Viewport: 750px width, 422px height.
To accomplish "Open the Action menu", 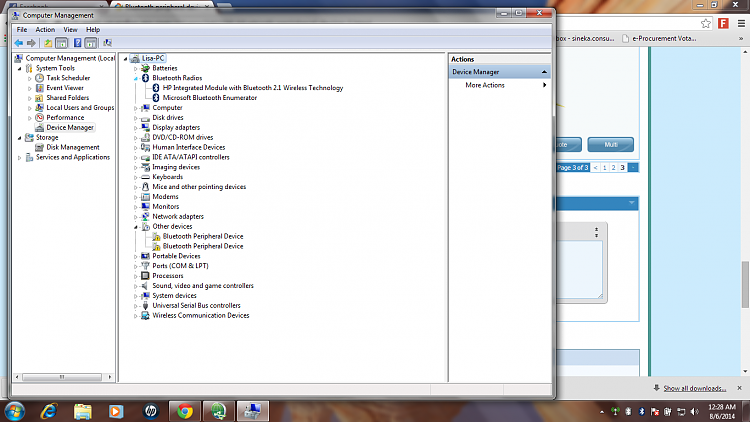I will coord(45,30).
